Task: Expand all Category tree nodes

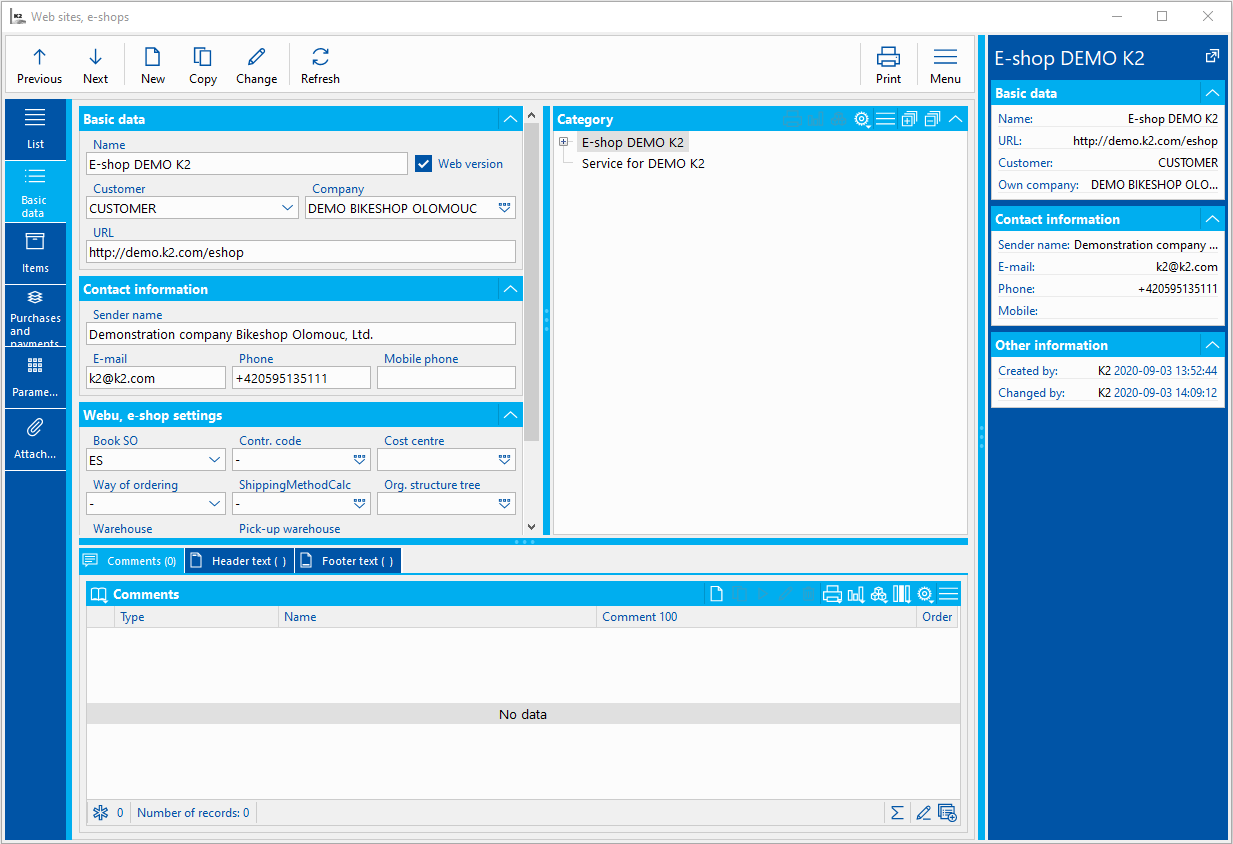Action: (x=909, y=119)
